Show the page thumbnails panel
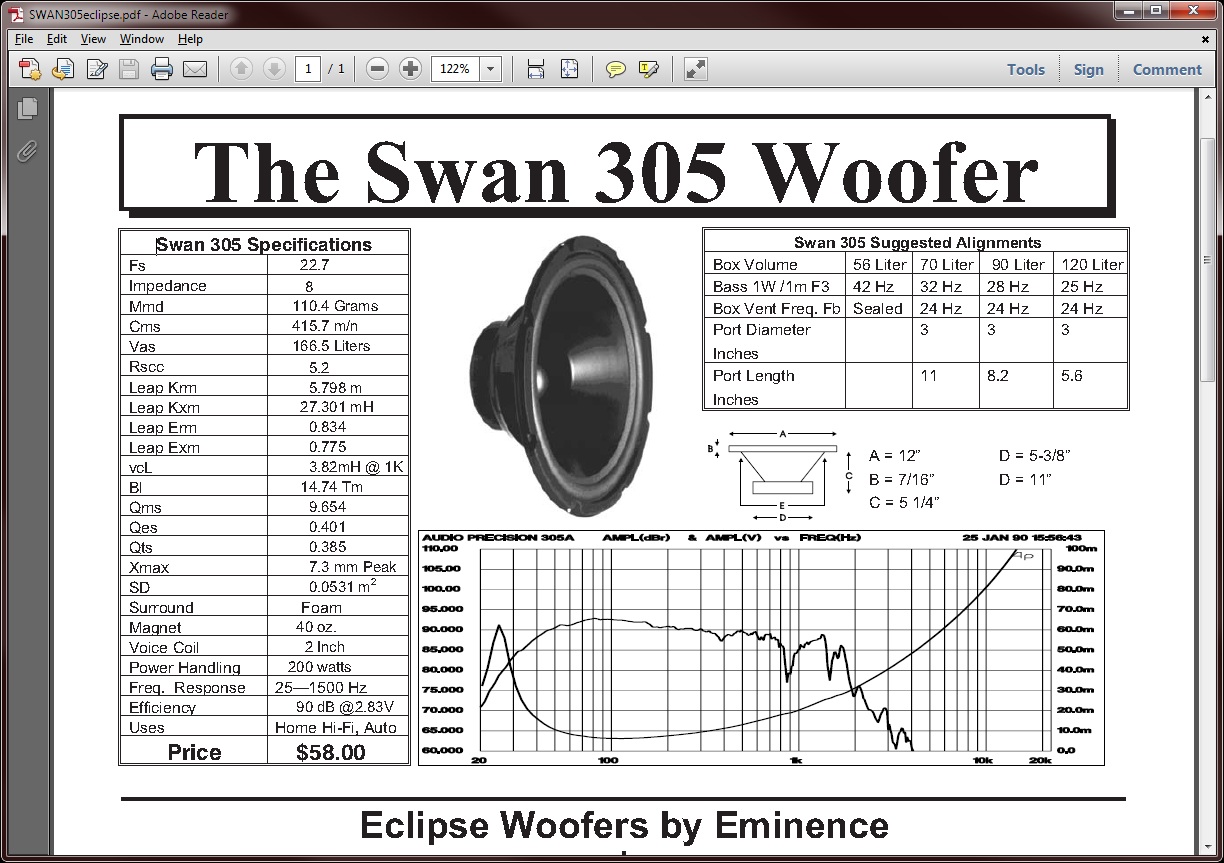This screenshot has height=863, width=1224. pyautogui.click(x=27, y=108)
